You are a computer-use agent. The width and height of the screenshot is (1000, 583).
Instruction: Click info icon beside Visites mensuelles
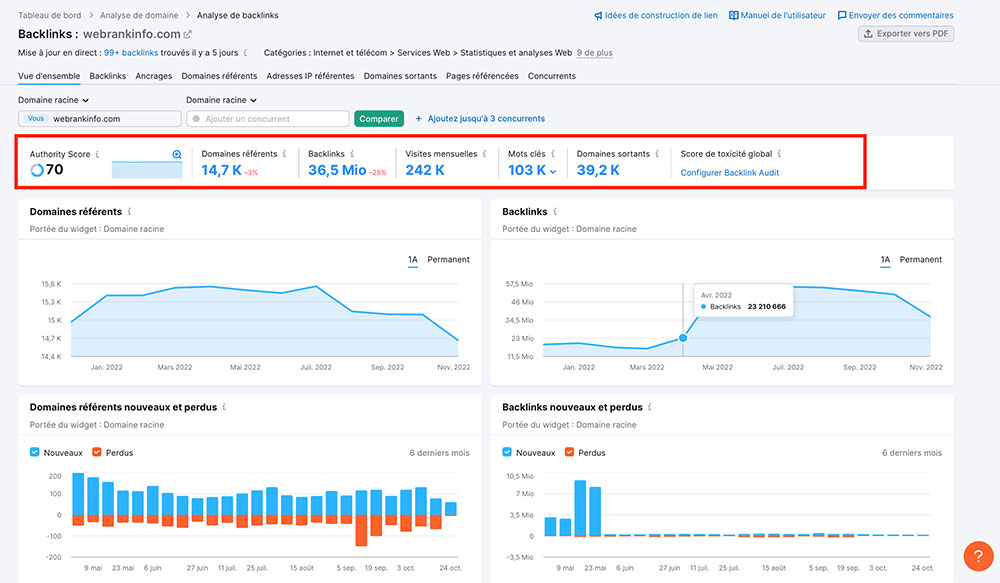tap(484, 154)
